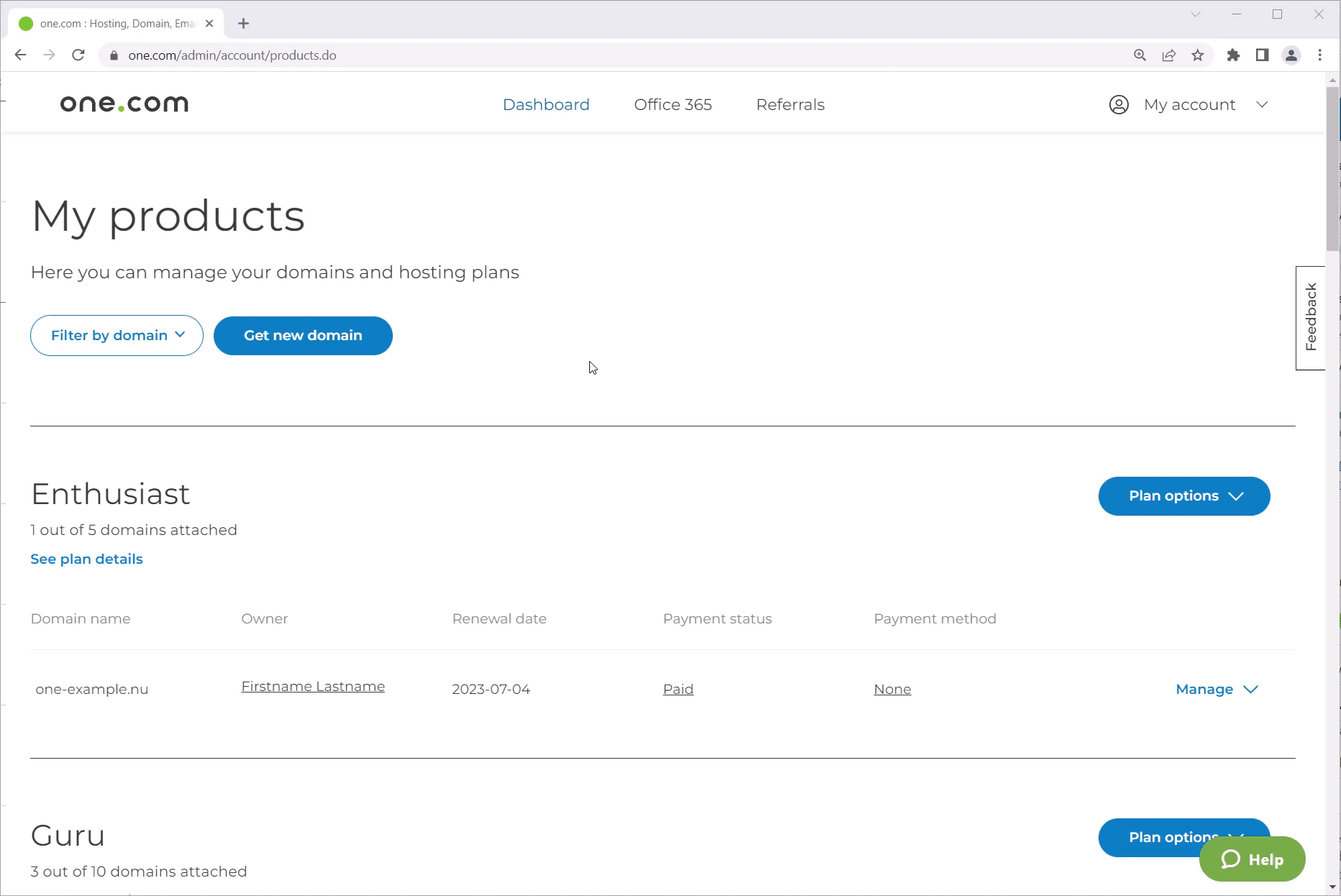This screenshot has height=896, width=1341.
Task: Expand the My account chevron menu
Action: tap(1263, 104)
